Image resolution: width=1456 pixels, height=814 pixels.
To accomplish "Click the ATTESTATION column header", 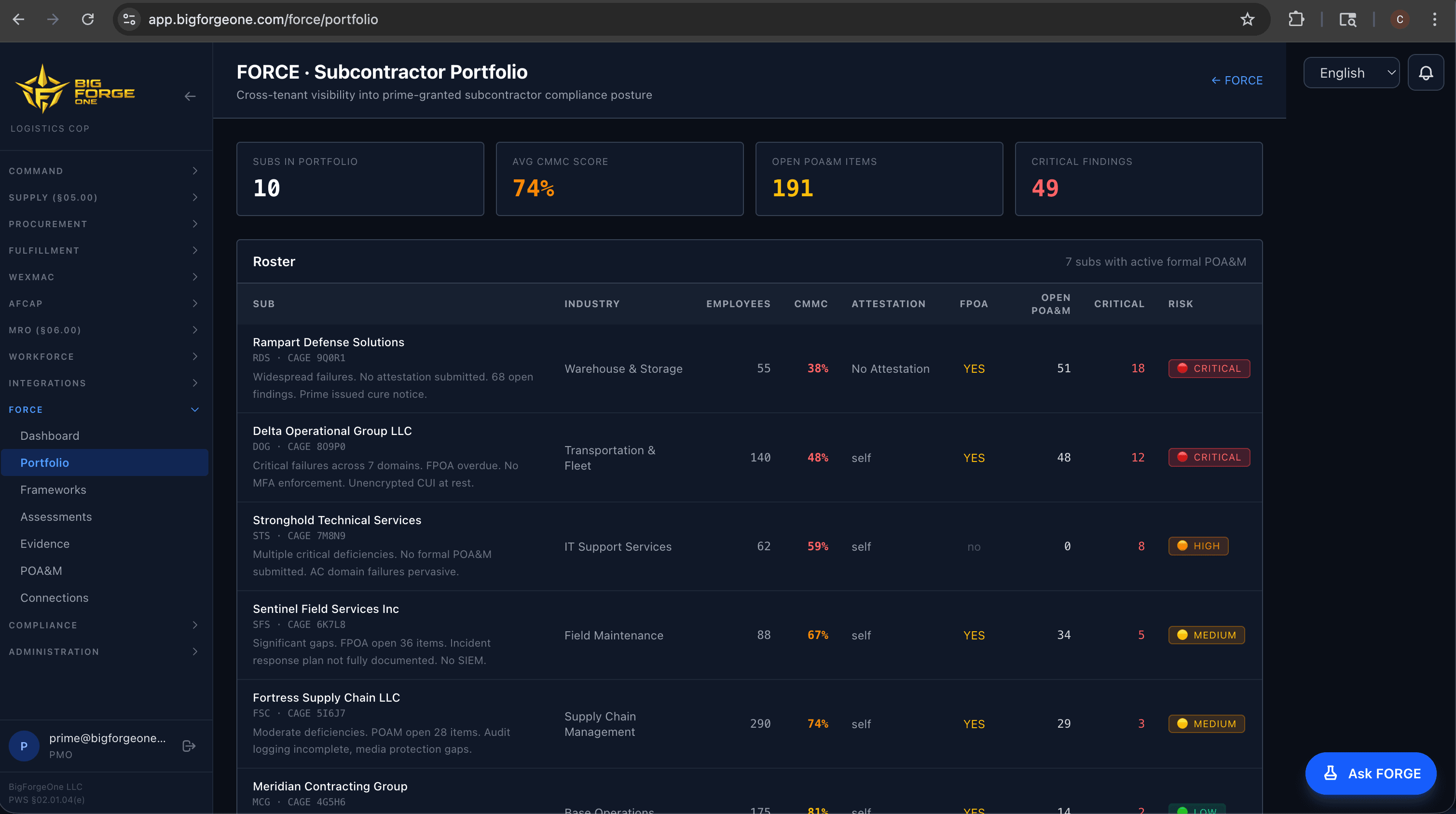I will pyautogui.click(x=889, y=304).
